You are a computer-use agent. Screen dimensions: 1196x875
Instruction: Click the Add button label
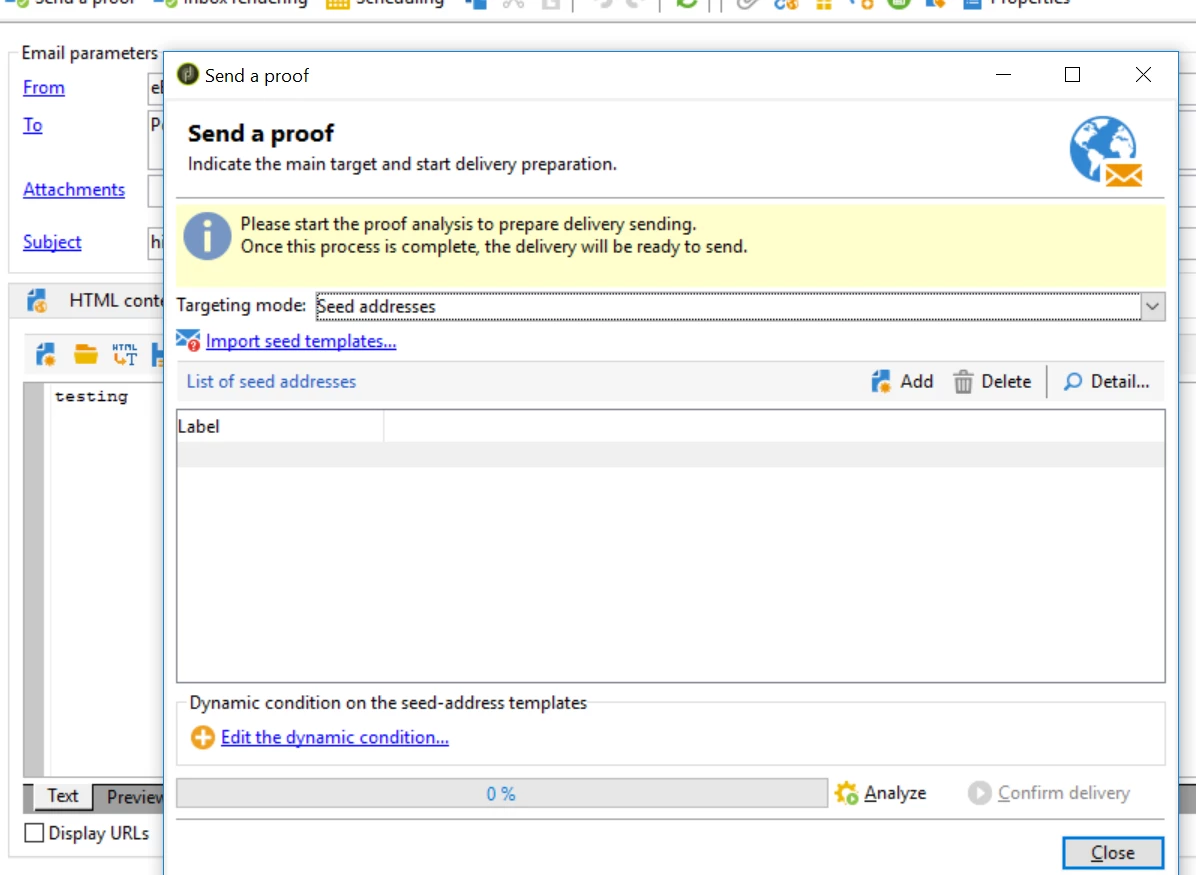[x=916, y=381]
